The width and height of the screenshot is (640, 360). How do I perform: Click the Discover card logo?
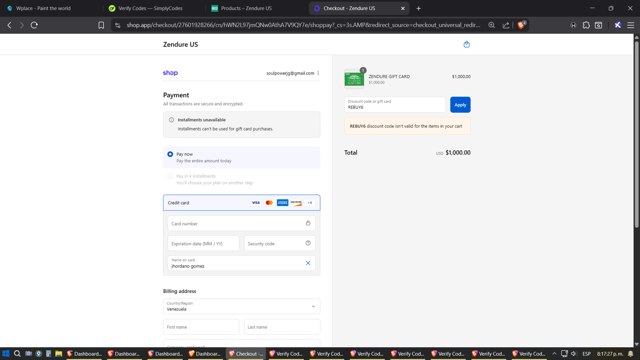(296, 202)
